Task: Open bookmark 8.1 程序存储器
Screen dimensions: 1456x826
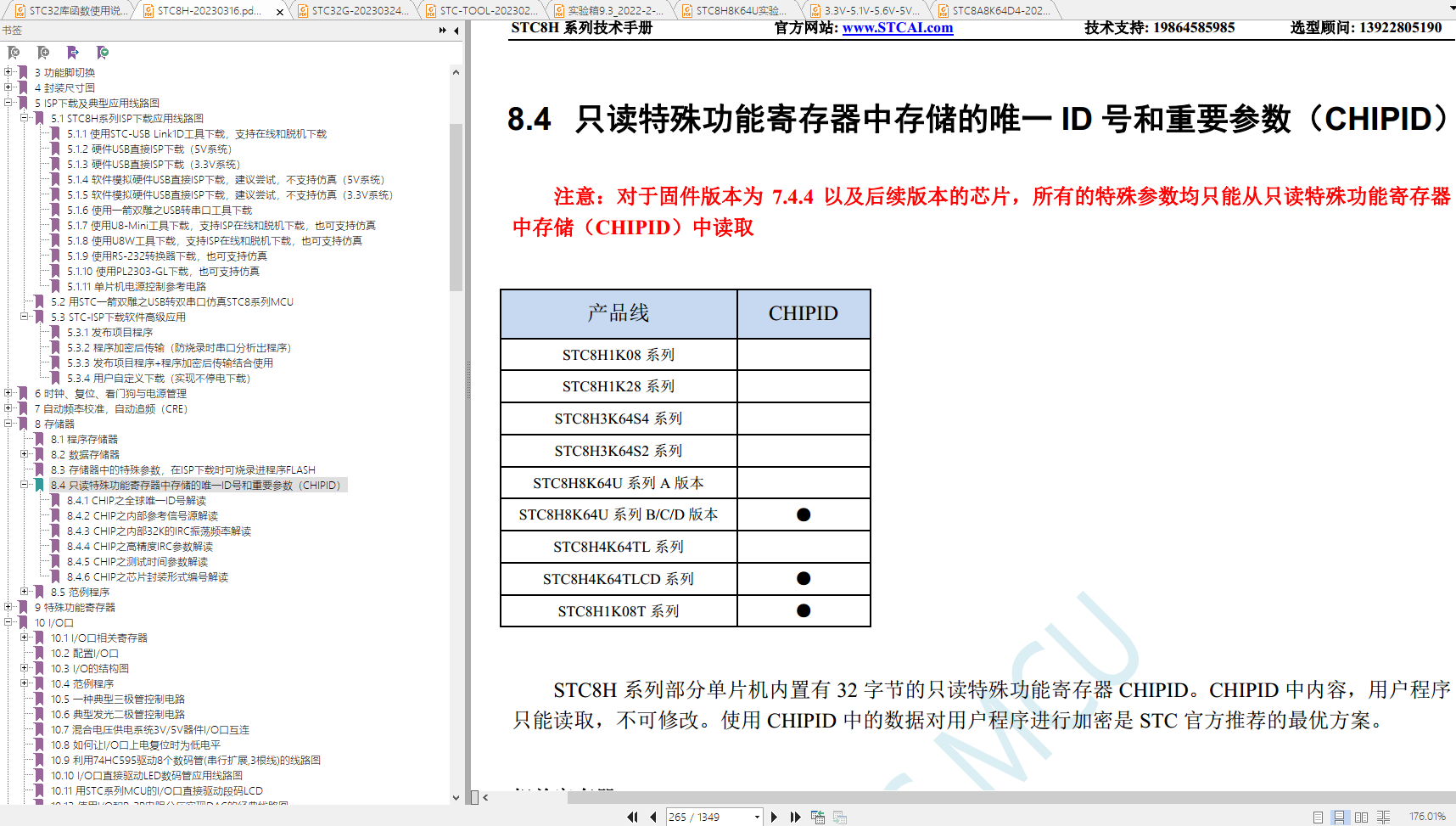Action: coord(84,440)
